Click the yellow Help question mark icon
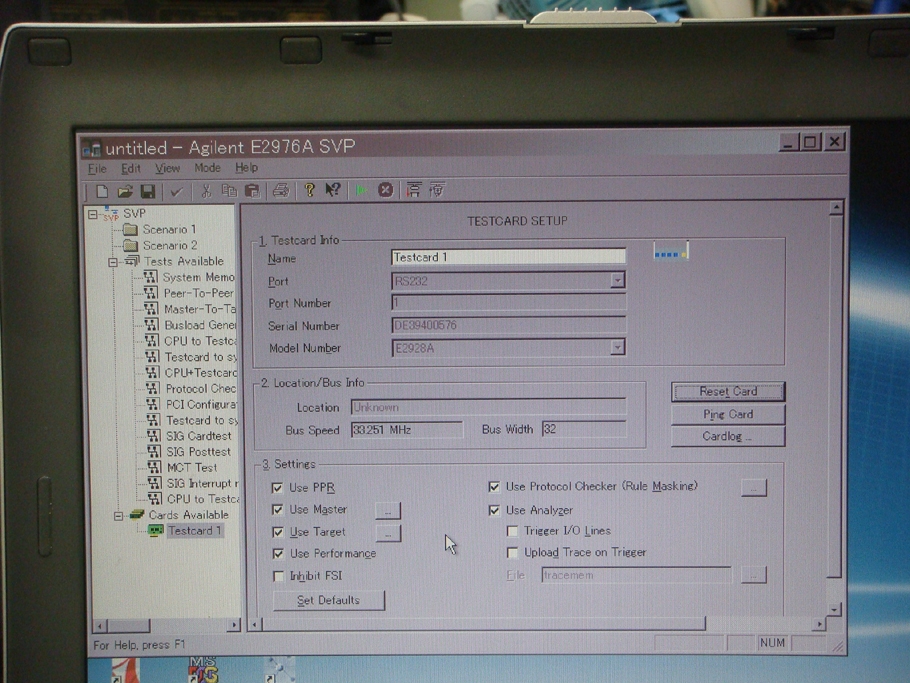 309,190
